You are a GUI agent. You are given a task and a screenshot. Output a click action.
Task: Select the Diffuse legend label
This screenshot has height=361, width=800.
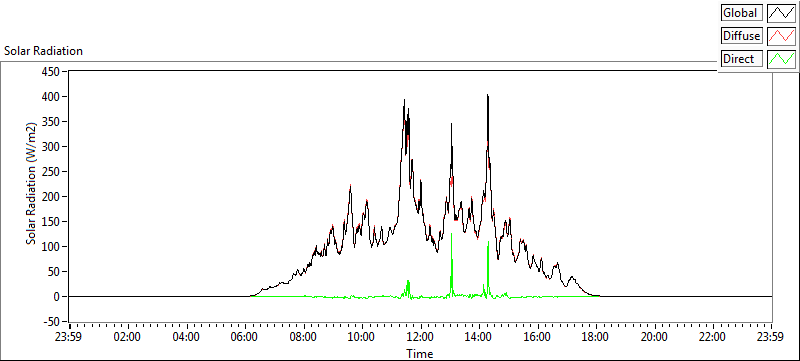pos(742,36)
